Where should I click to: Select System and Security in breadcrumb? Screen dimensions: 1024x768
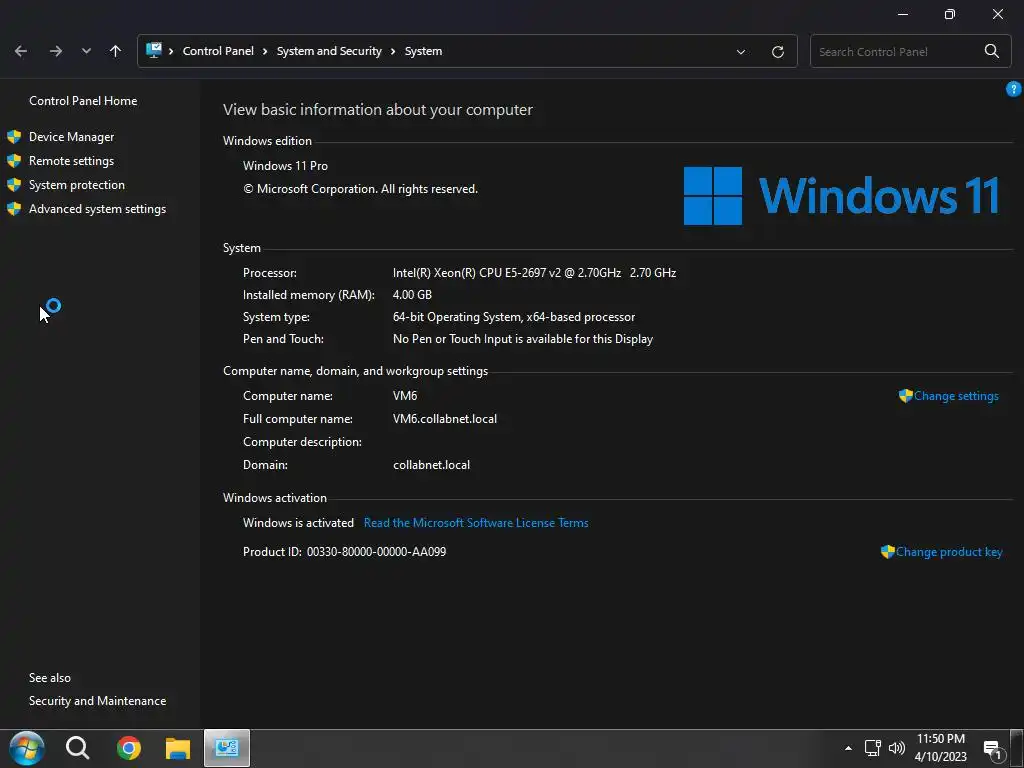[x=329, y=51]
